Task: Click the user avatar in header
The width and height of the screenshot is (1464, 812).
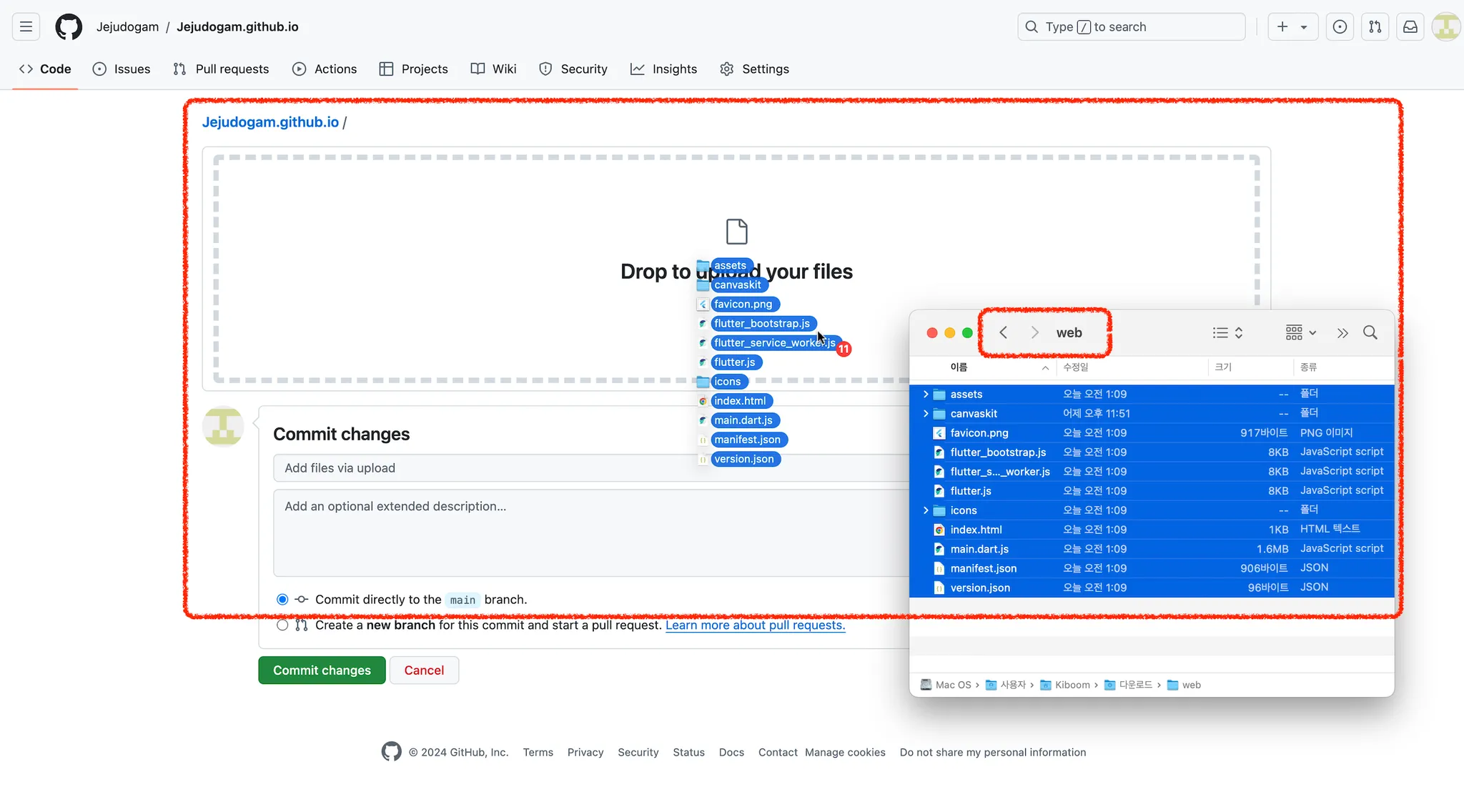Action: [1445, 27]
